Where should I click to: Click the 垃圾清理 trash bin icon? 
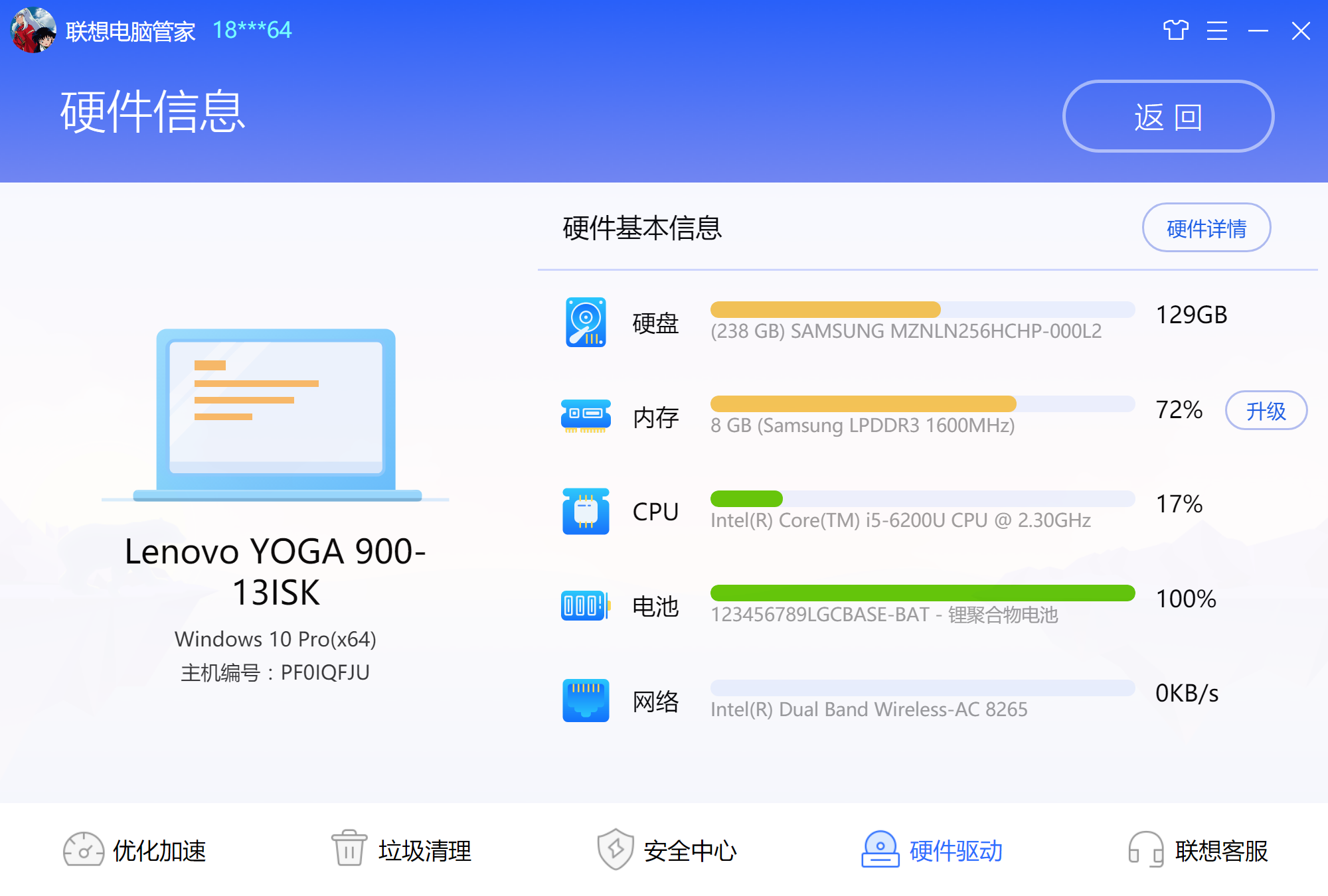pos(349,848)
